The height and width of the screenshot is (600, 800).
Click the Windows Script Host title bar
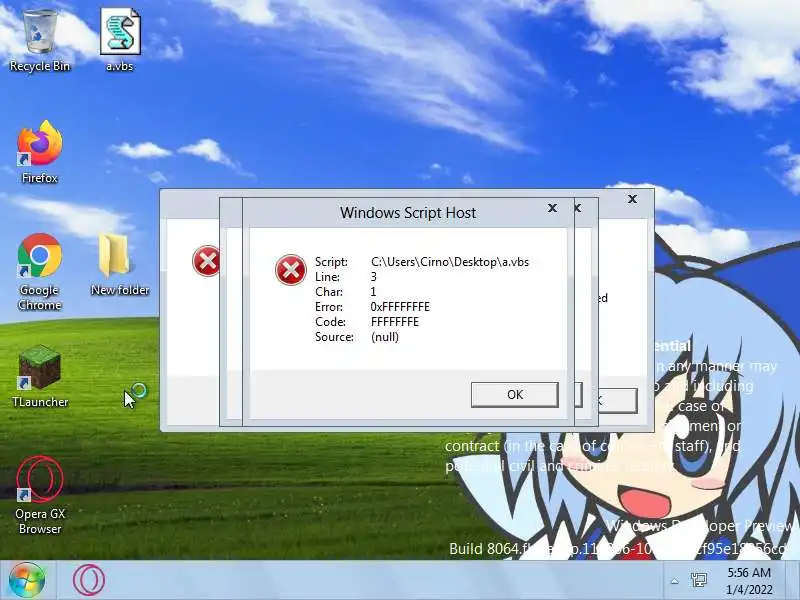click(408, 213)
